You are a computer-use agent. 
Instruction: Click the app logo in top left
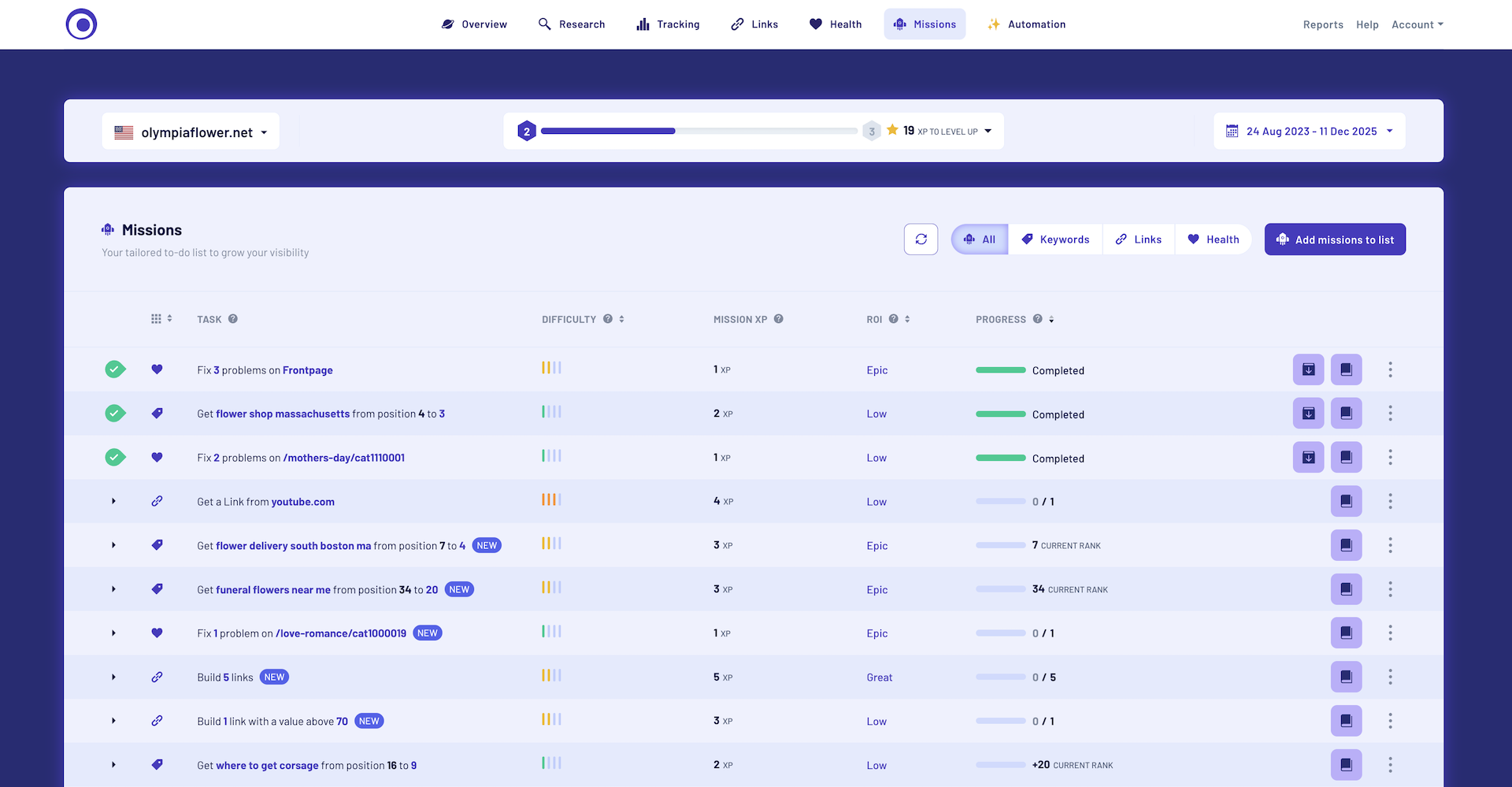pos(81,24)
